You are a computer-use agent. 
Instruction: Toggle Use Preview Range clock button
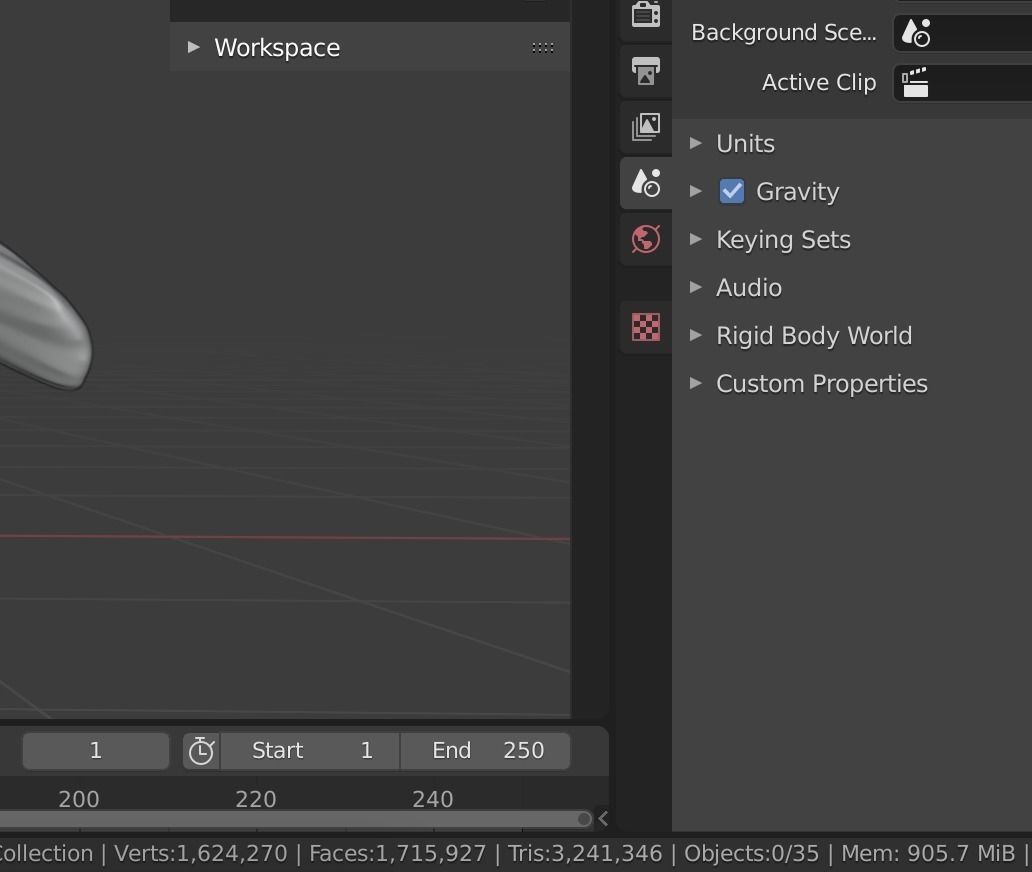201,751
